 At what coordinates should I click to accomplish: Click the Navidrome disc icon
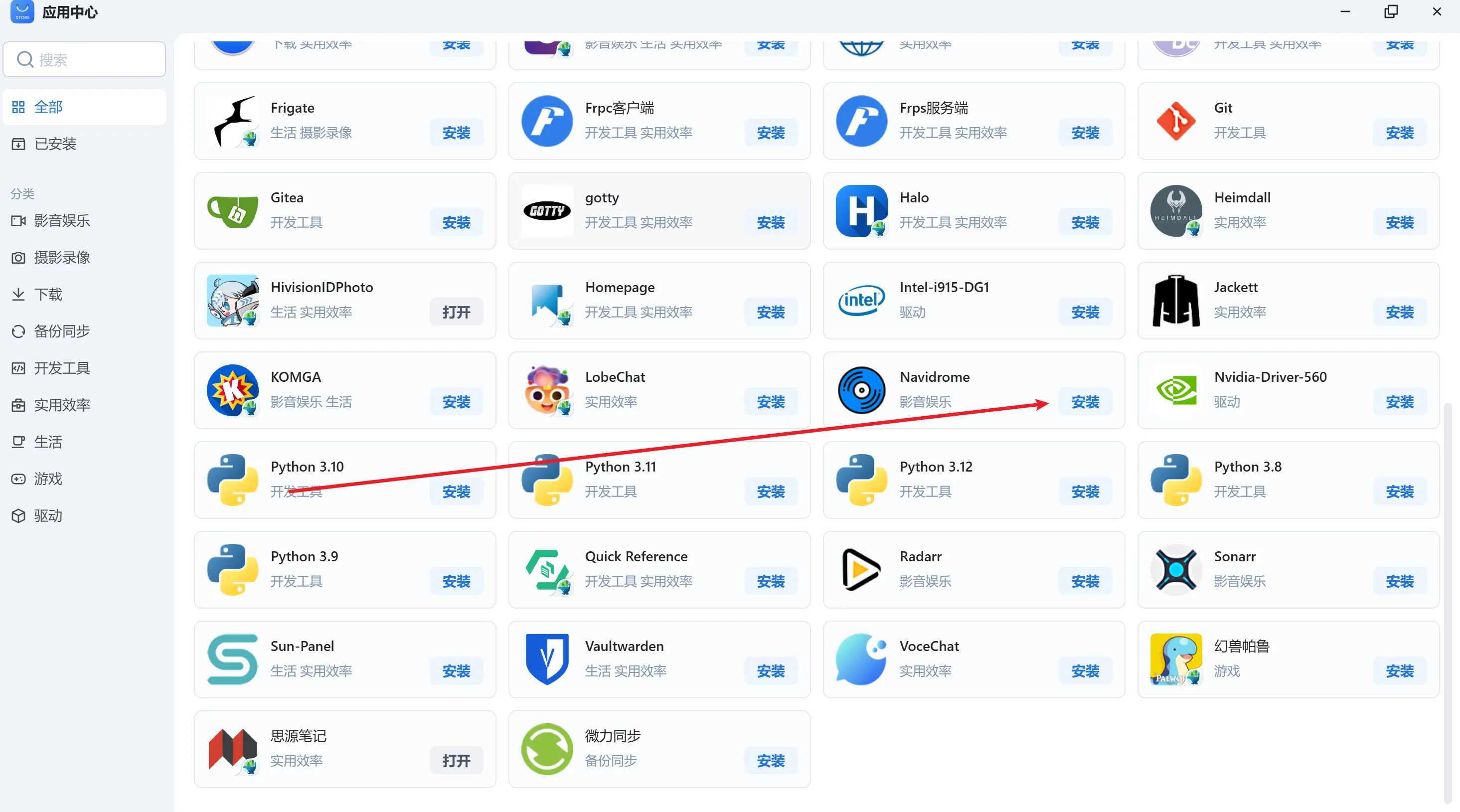861,390
